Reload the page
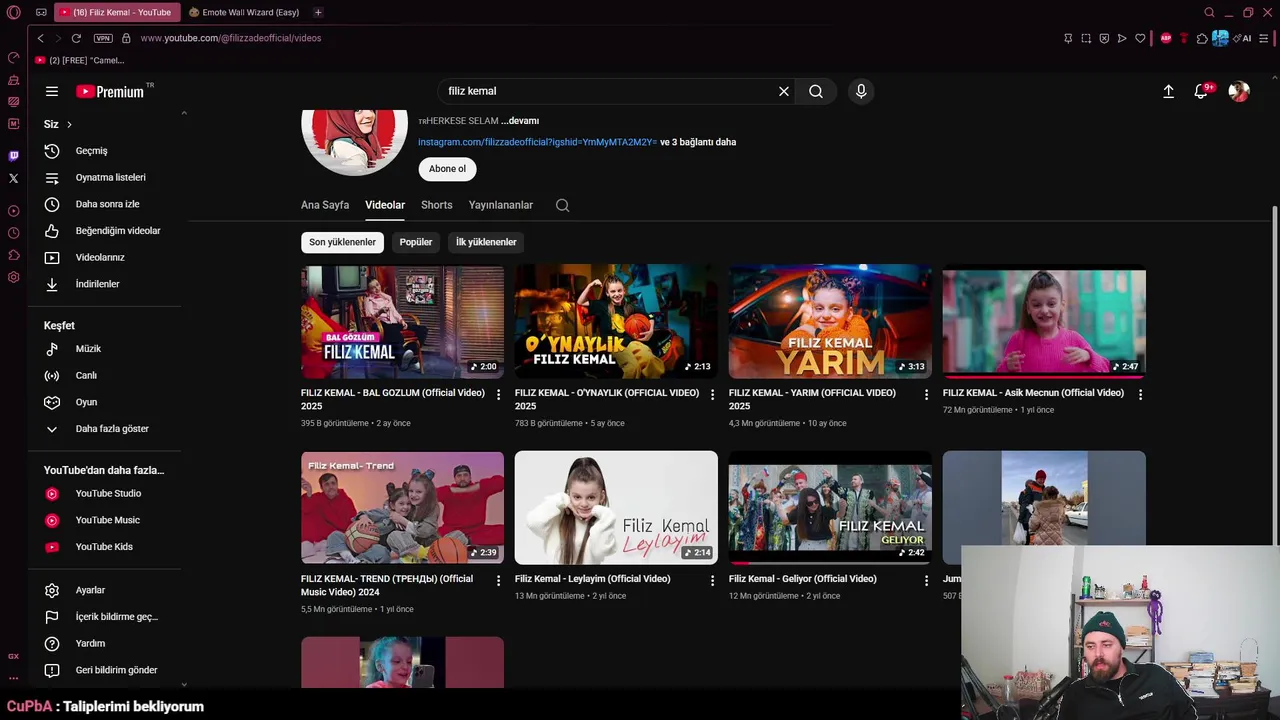1280x720 pixels. click(x=76, y=38)
